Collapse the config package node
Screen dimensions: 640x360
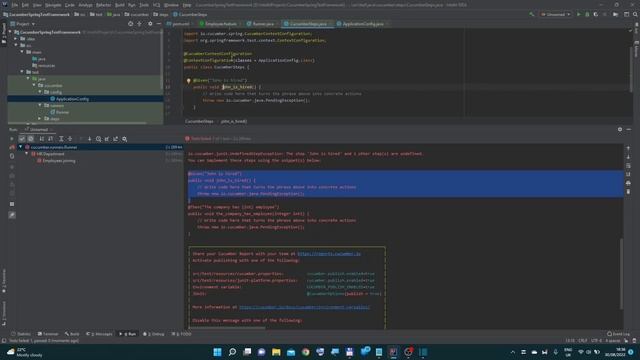pyautogui.click(x=40, y=92)
